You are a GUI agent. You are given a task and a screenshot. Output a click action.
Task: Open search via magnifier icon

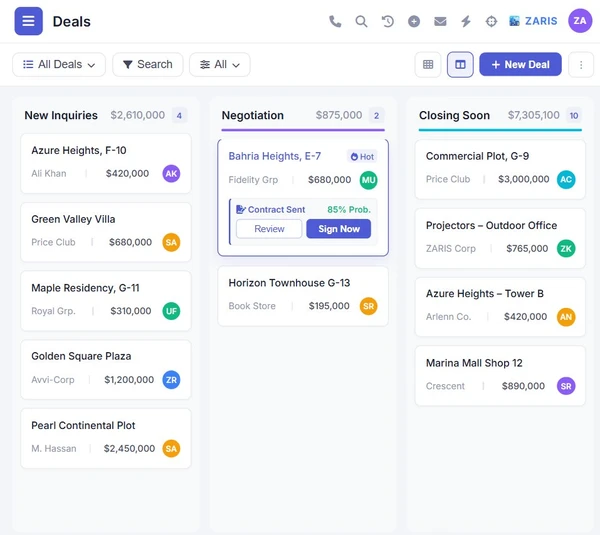click(361, 21)
